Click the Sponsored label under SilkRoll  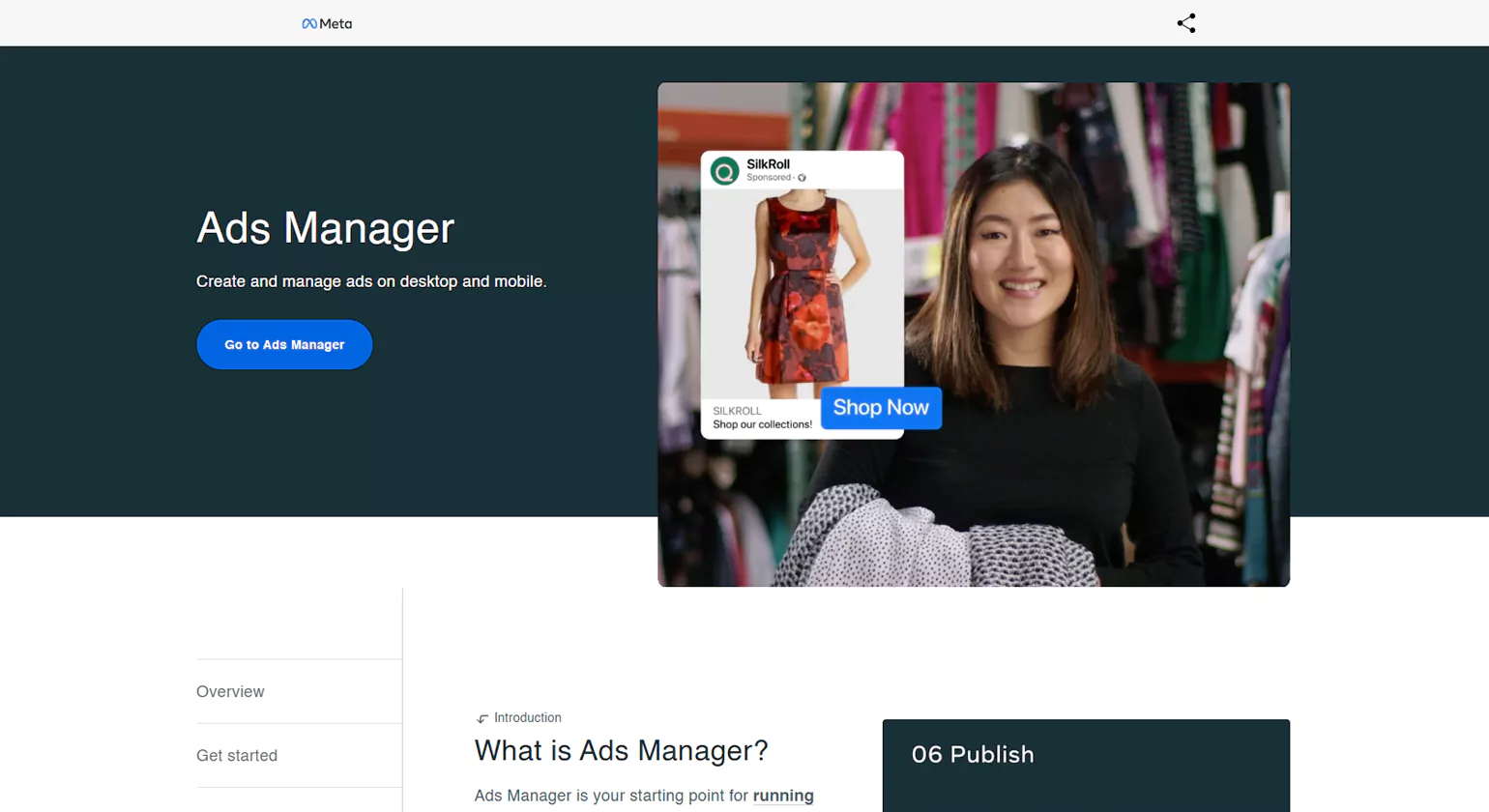(x=768, y=178)
